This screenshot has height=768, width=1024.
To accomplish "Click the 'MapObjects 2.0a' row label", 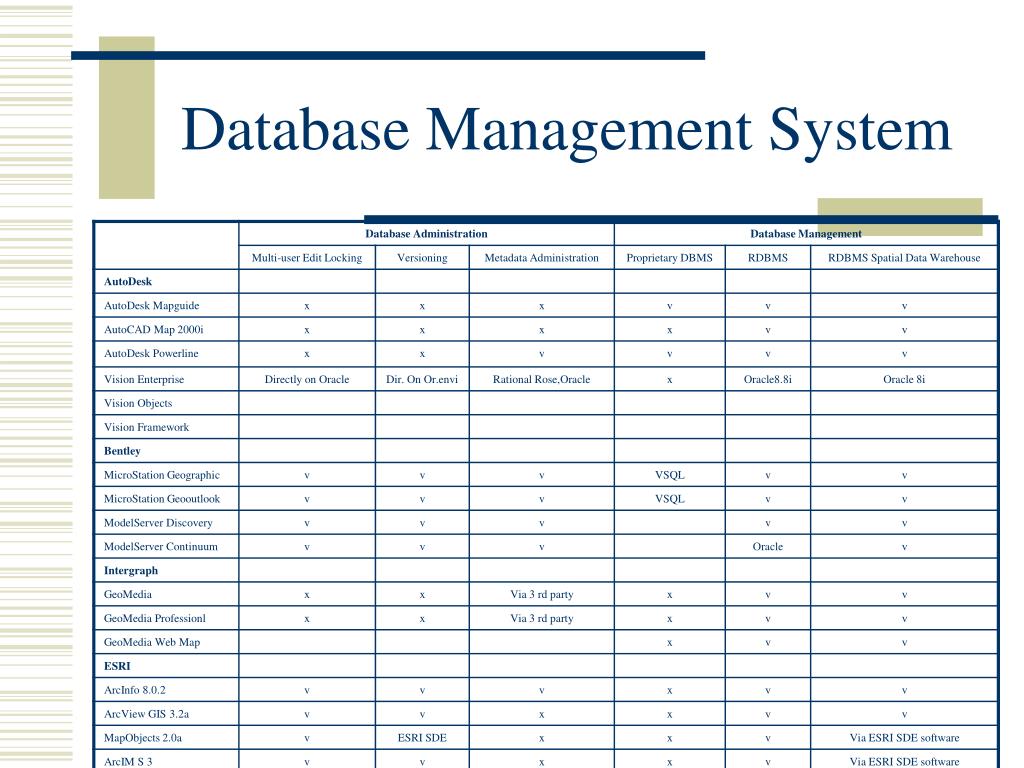I will click(x=143, y=738).
